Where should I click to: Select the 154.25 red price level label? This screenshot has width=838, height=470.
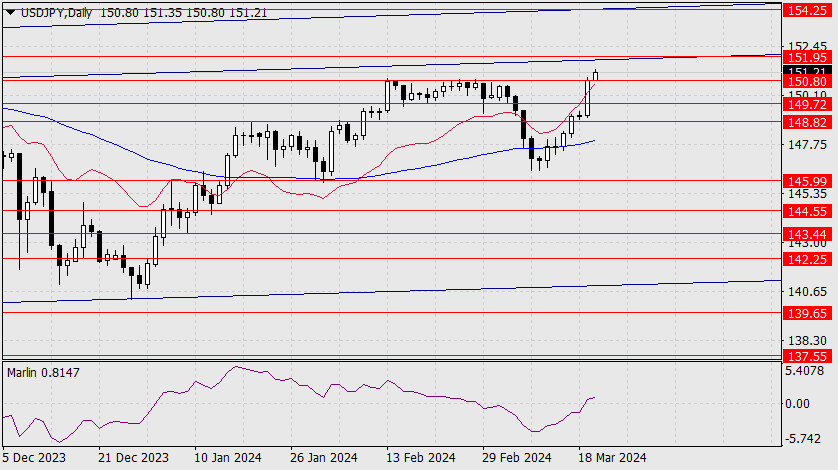pyautogui.click(x=807, y=10)
